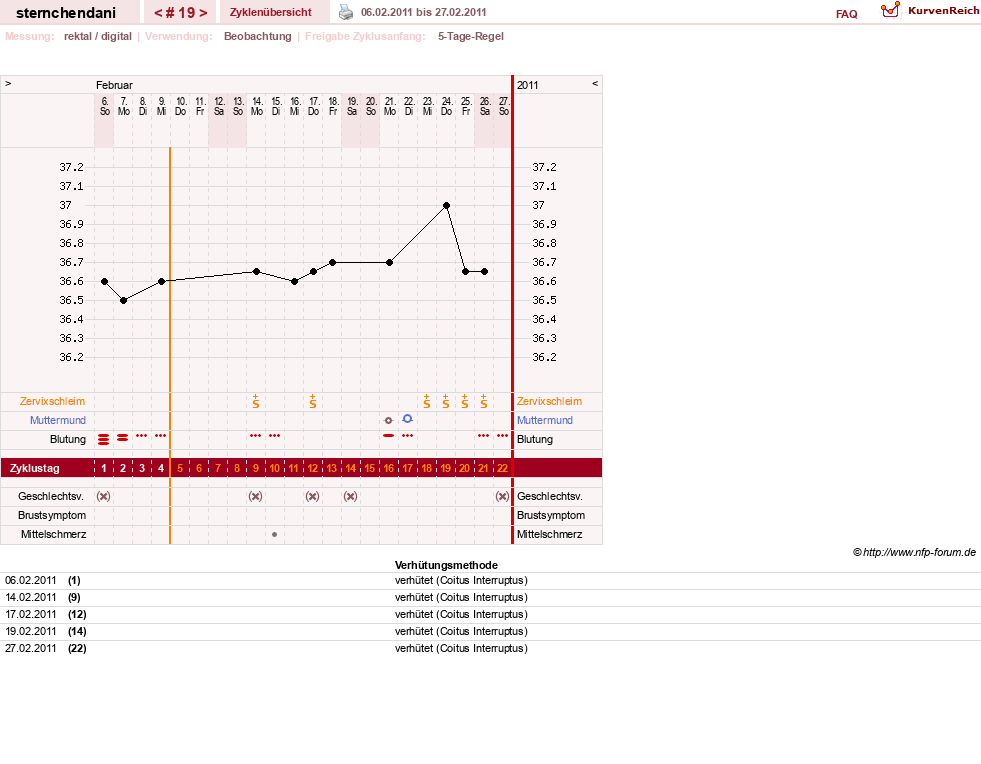Click the < arrow right of 2011

tap(595, 83)
